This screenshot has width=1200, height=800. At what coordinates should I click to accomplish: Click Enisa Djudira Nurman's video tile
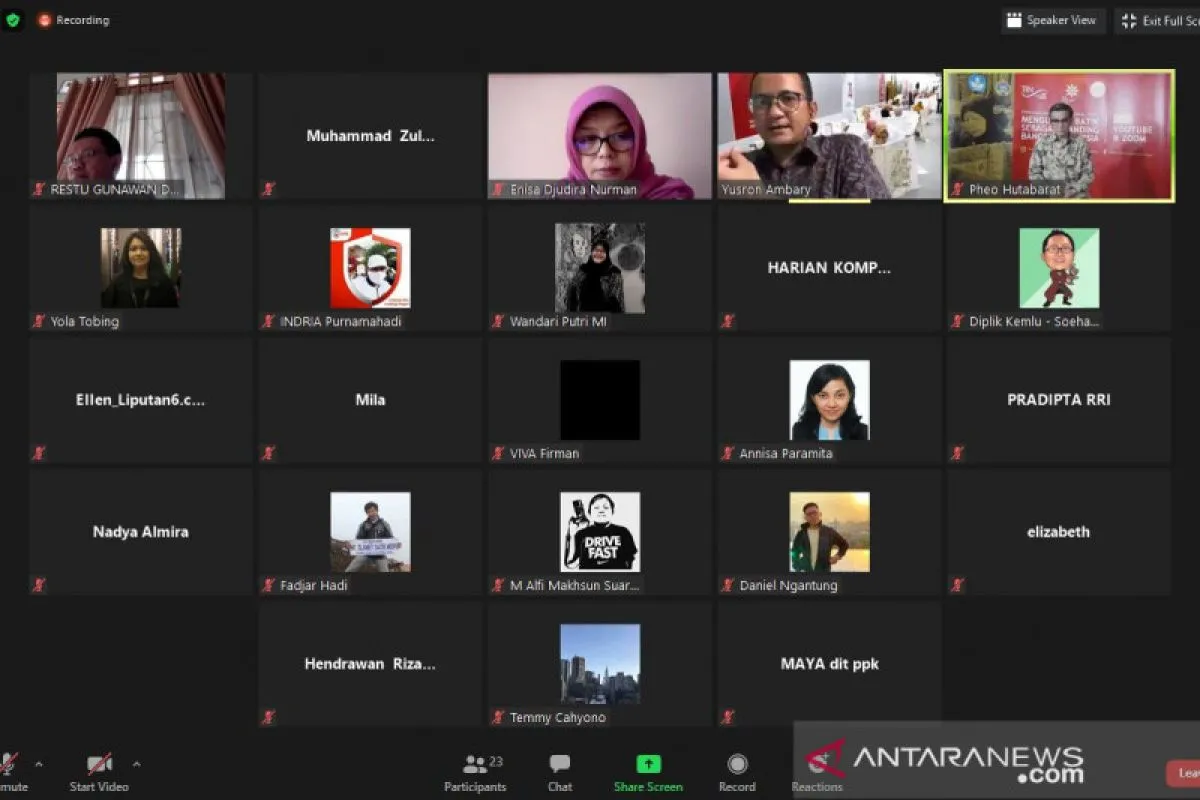pos(600,135)
